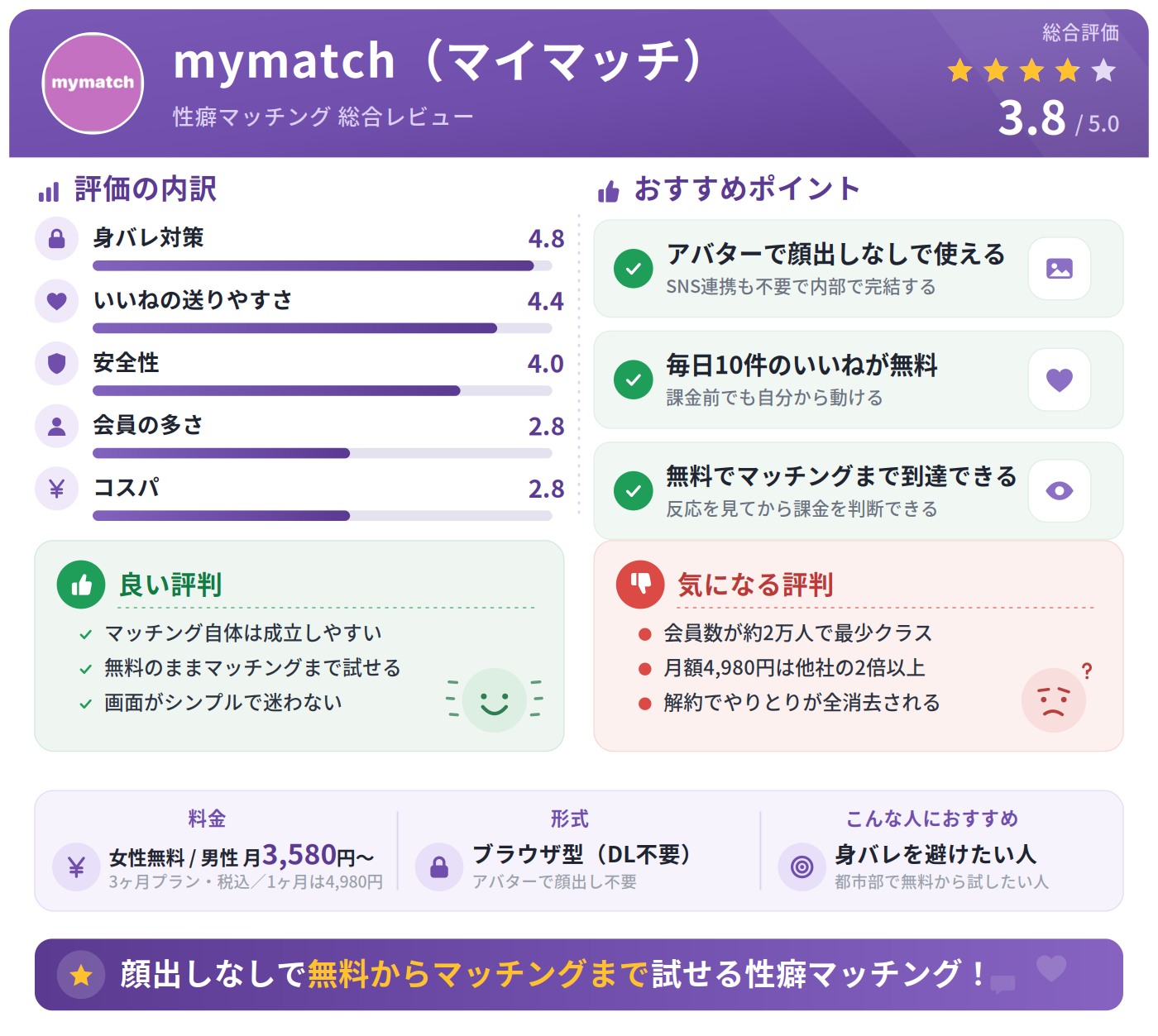Click the 総合評価 label
This screenshot has height=1036, width=1158.
(1080, 32)
